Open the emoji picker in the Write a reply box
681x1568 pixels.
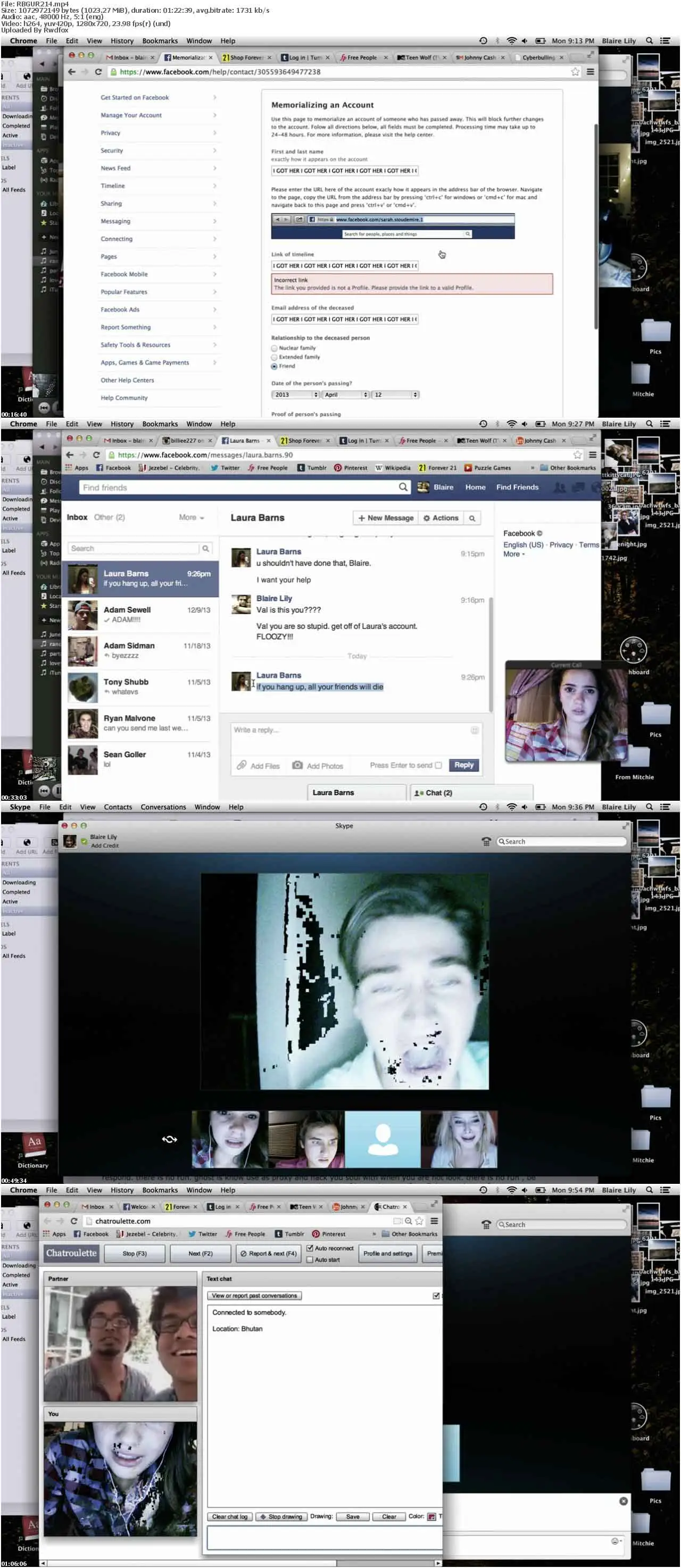pyautogui.click(x=475, y=730)
